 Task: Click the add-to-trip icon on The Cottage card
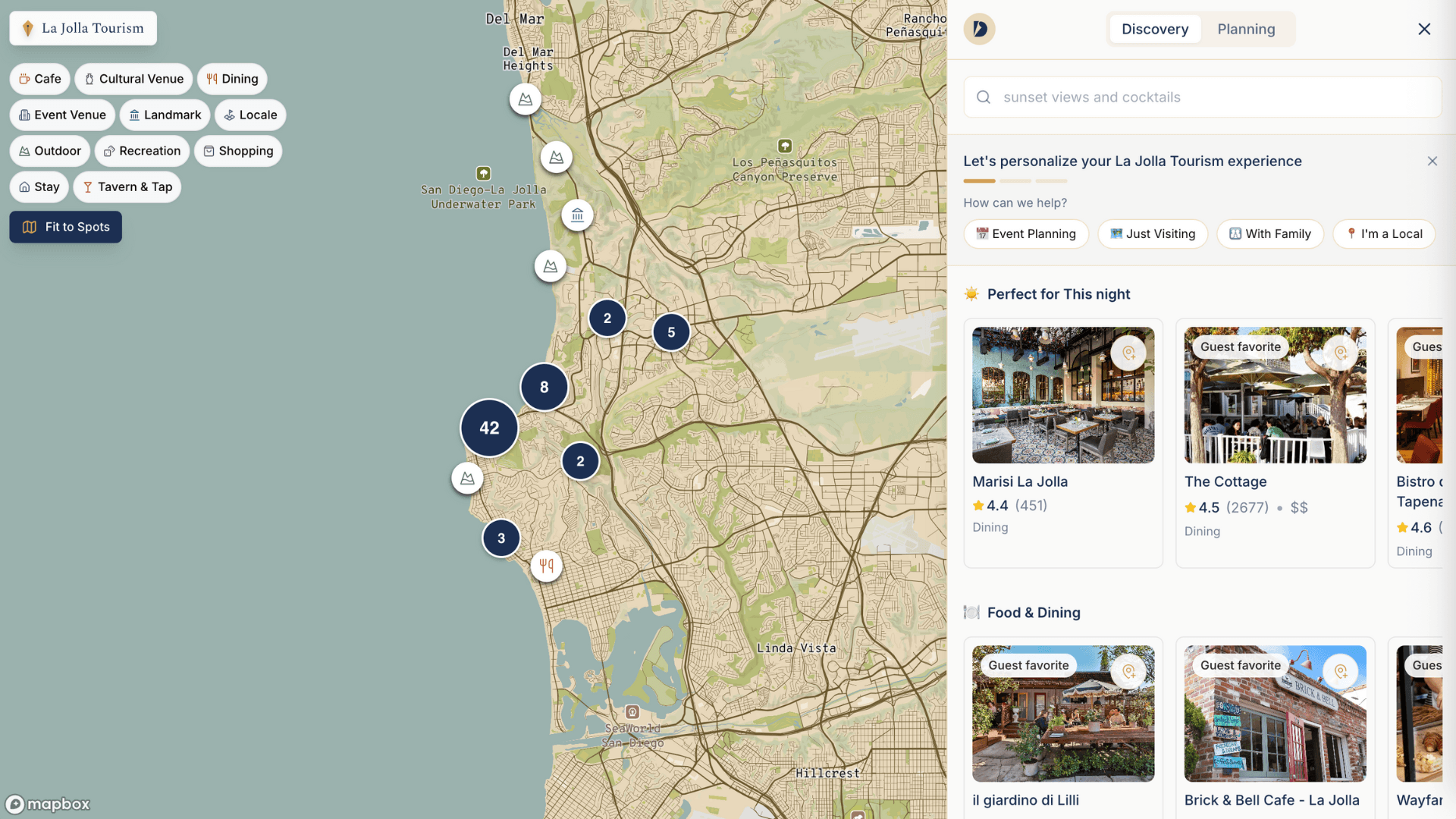coord(1341,353)
